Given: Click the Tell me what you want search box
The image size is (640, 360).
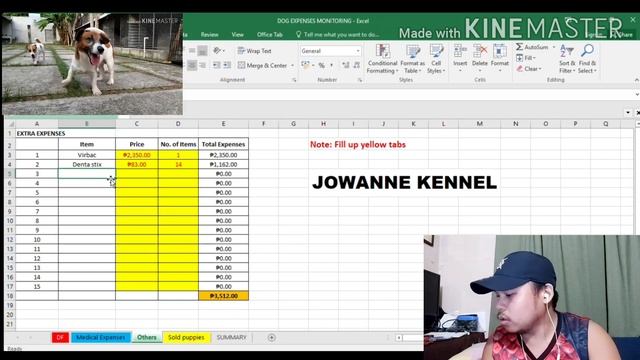Looking at the screenshot, I should (338, 35).
